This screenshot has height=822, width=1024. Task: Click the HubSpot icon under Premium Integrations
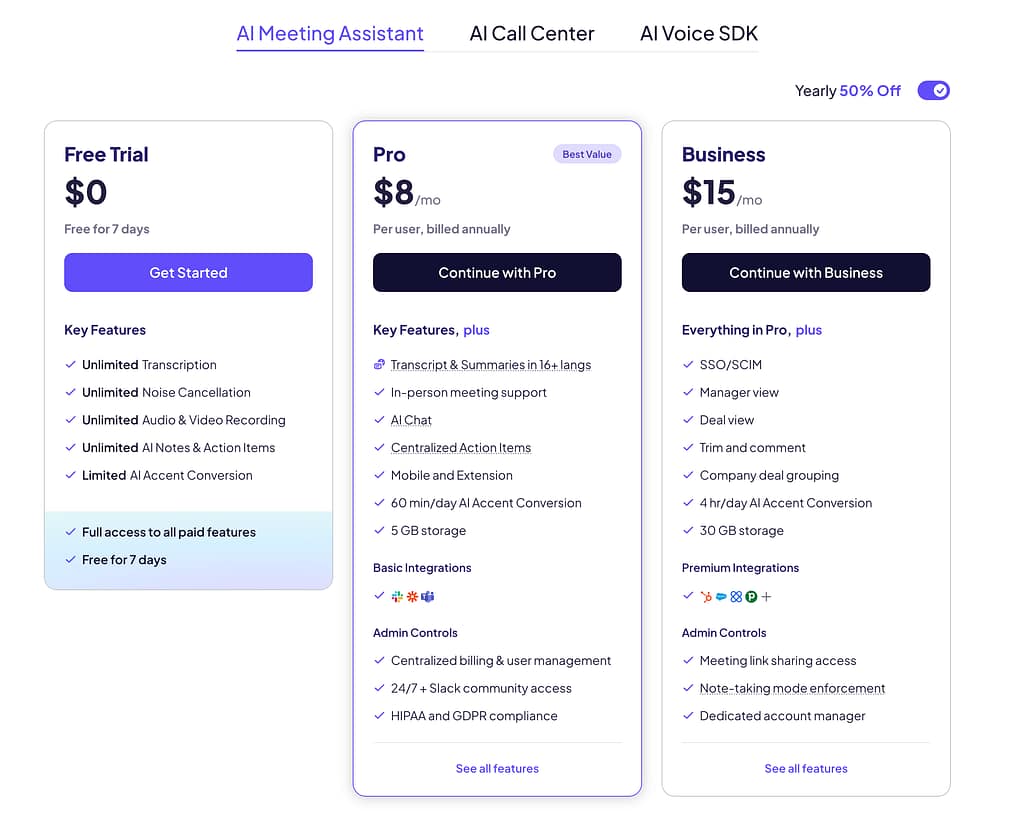point(706,596)
